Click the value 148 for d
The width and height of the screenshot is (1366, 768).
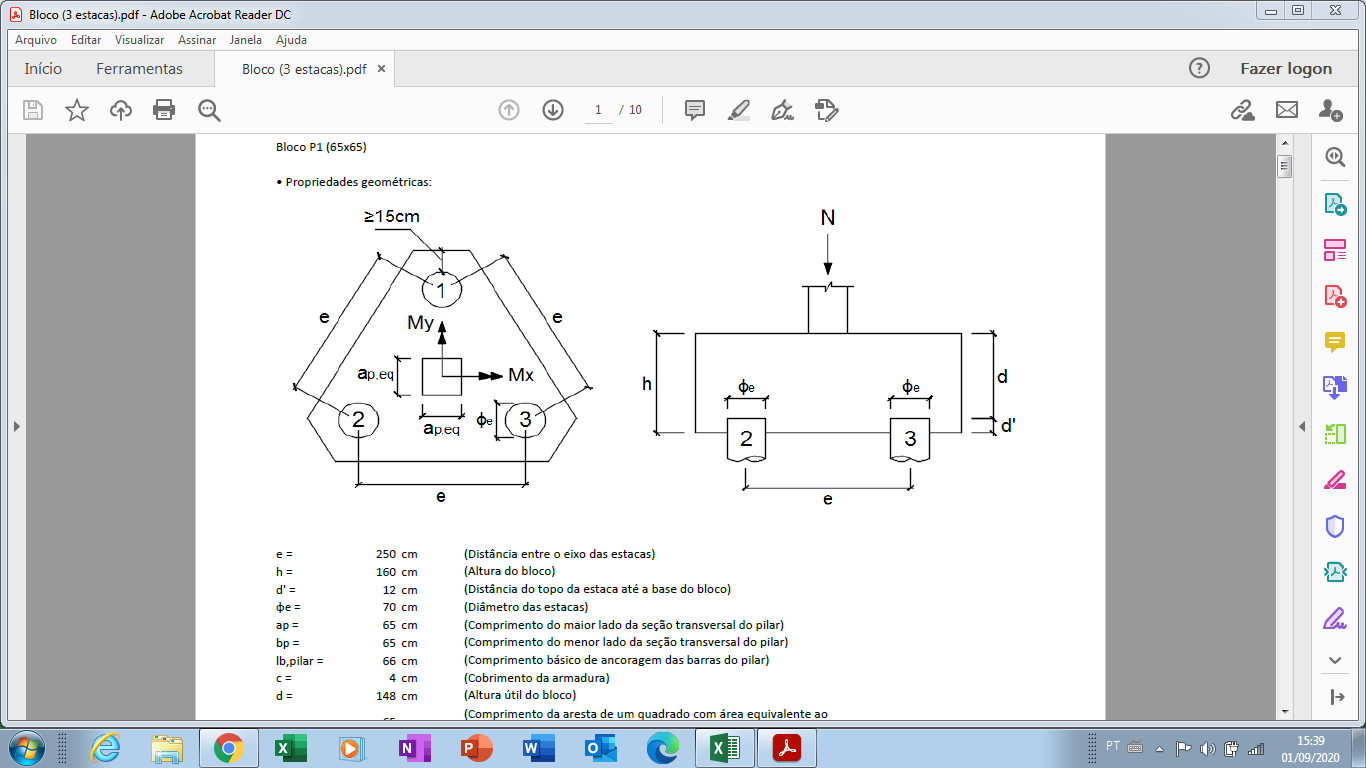[x=386, y=696]
